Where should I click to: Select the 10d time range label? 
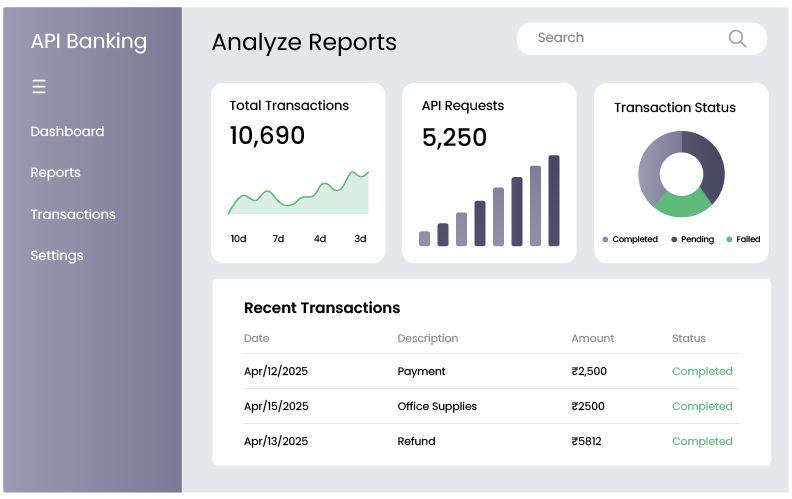coord(238,239)
